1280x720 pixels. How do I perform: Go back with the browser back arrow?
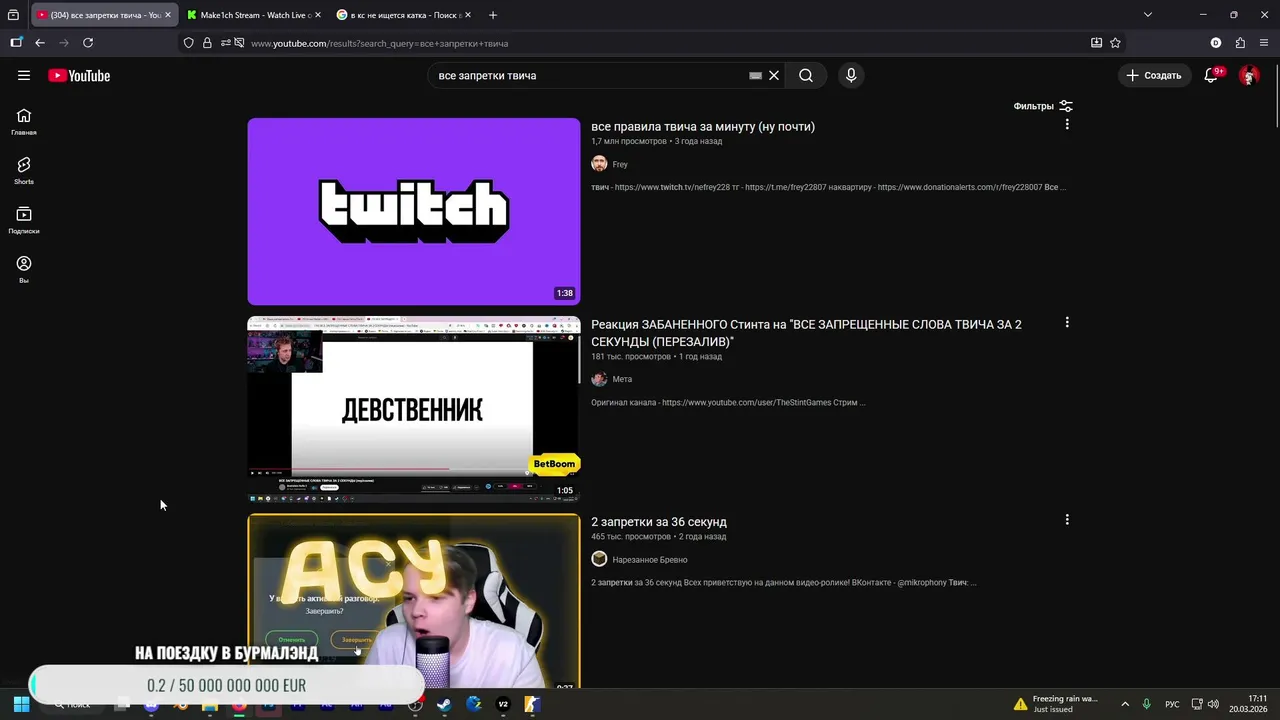[x=40, y=43]
